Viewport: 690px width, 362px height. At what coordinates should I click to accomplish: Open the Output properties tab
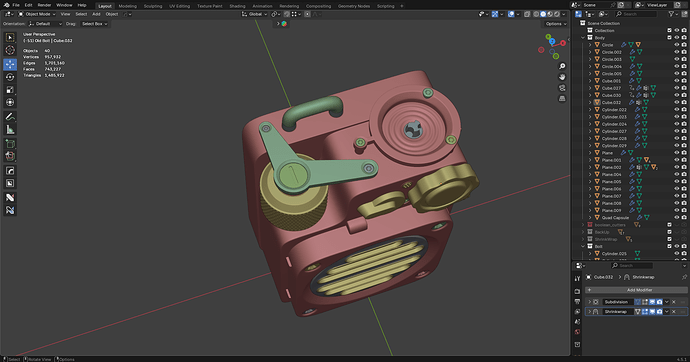[x=577, y=302]
